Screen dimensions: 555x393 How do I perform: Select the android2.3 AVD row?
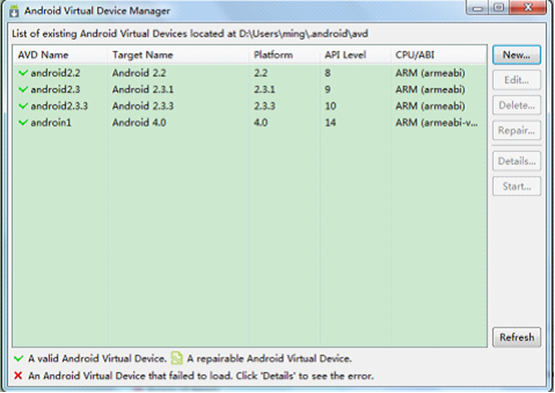point(250,89)
